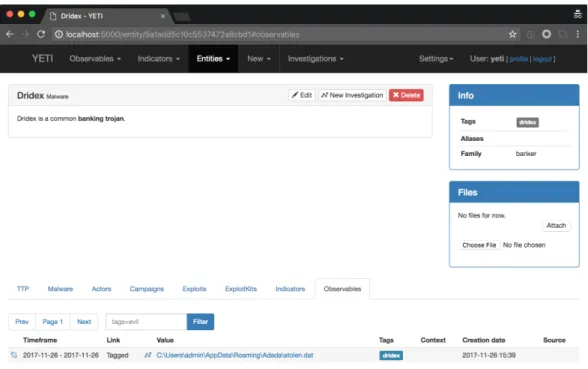This screenshot has height=369, width=588.
Task: Click the 'banker' family value
Action: (x=526, y=153)
